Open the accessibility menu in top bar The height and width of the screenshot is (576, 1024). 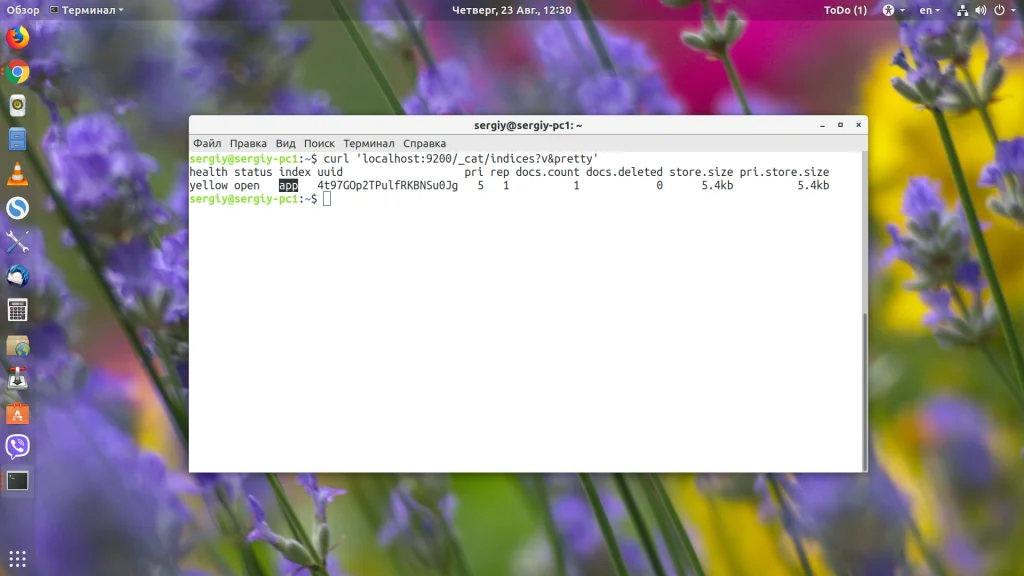tap(893, 10)
